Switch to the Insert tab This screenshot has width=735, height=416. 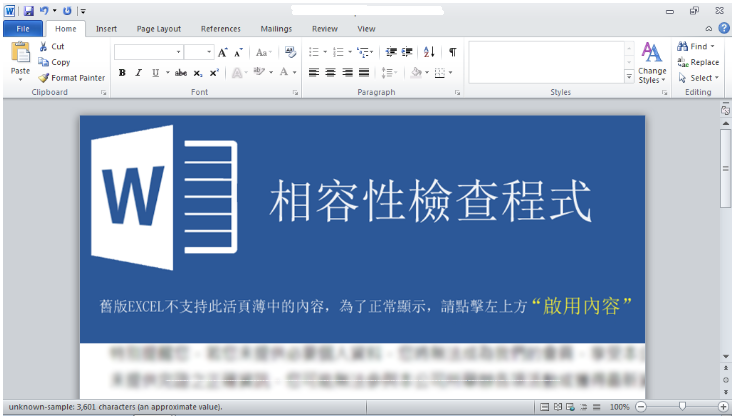coord(106,29)
